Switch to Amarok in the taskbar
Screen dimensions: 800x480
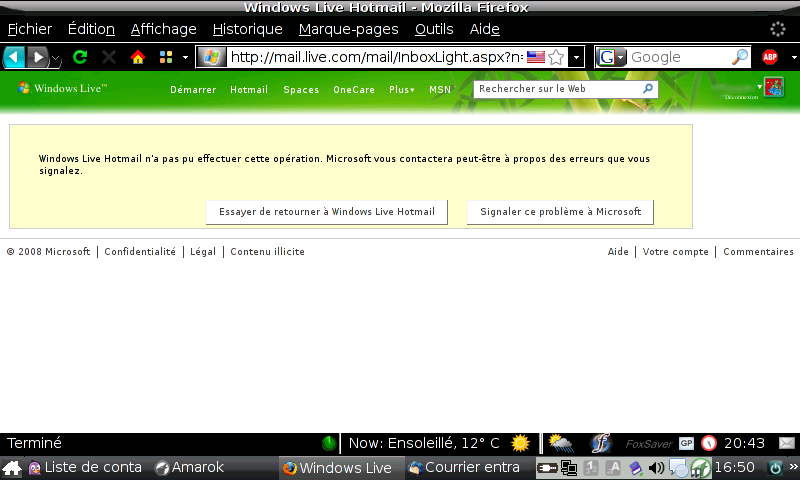click(189, 468)
